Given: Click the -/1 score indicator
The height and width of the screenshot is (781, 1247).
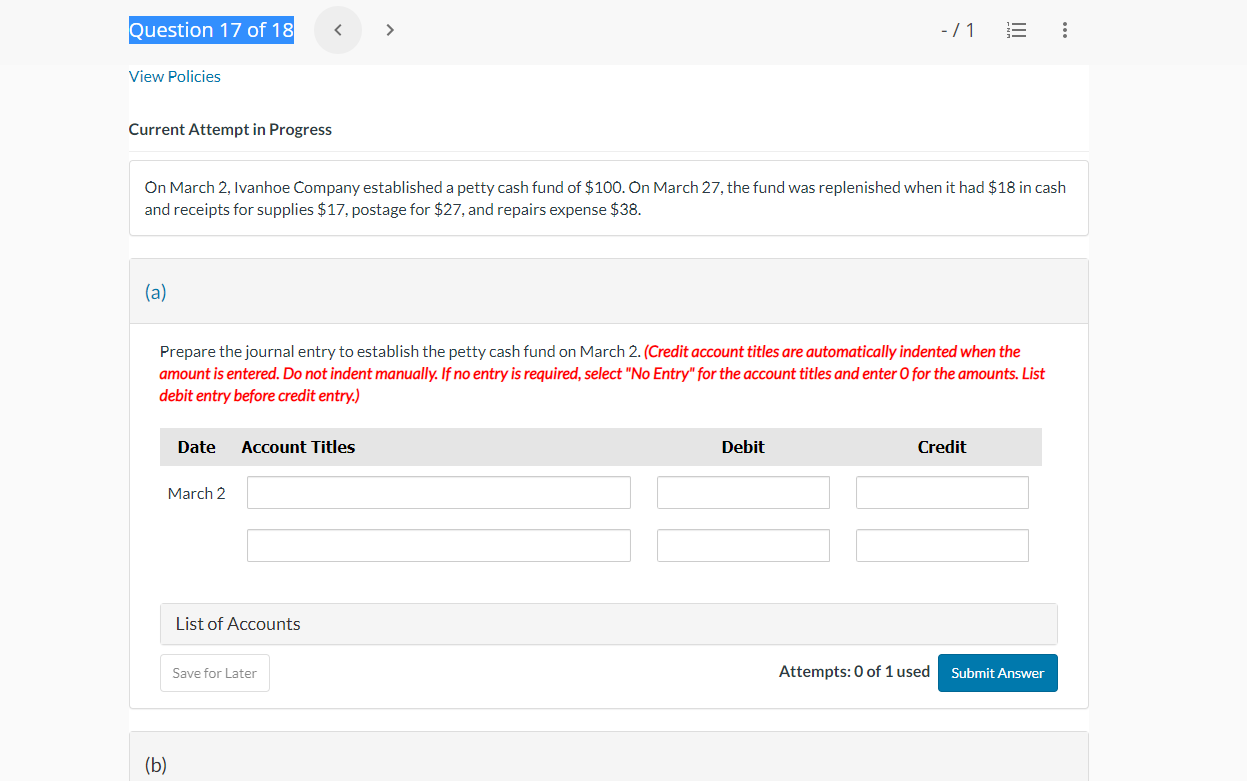Looking at the screenshot, I should point(958,30).
